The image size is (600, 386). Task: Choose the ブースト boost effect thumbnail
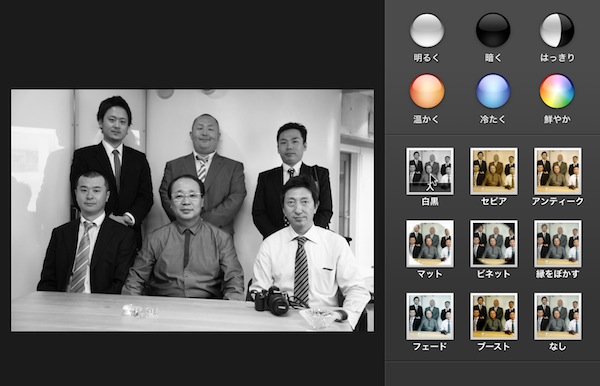click(x=494, y=316)
